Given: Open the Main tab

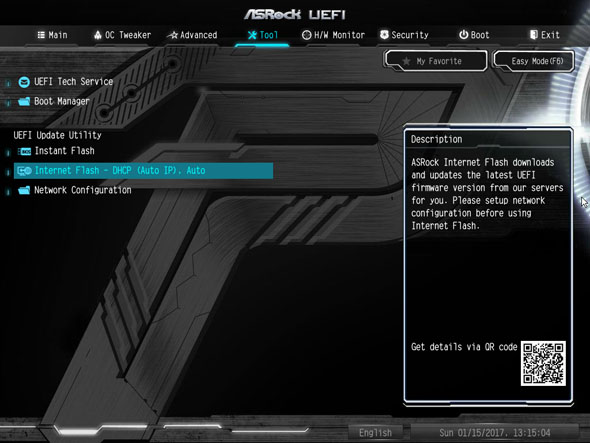Looking at the screenshot, I should (x=52, y=35).
